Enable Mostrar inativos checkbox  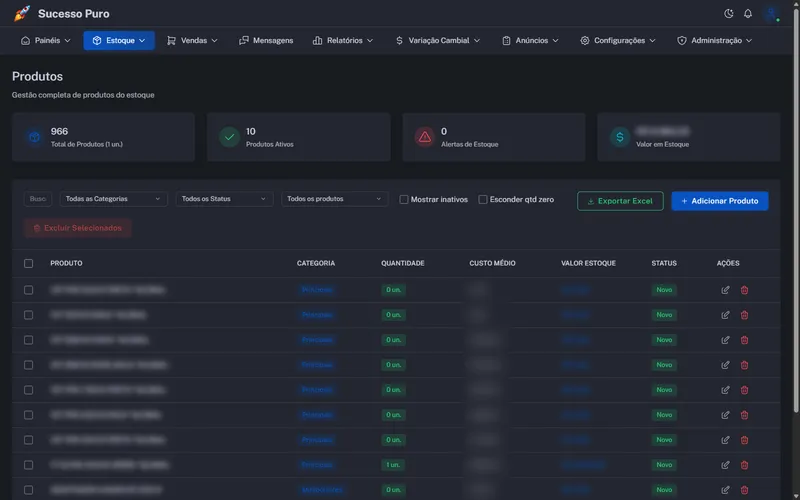404,199
